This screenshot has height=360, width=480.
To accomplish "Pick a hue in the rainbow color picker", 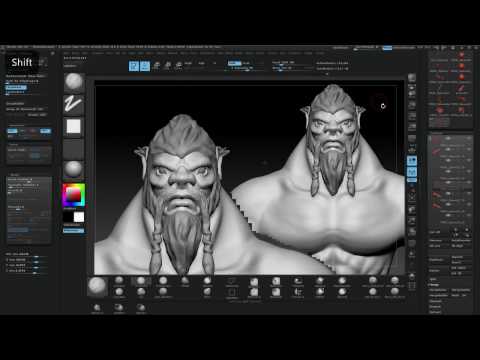I will [74, 195].
